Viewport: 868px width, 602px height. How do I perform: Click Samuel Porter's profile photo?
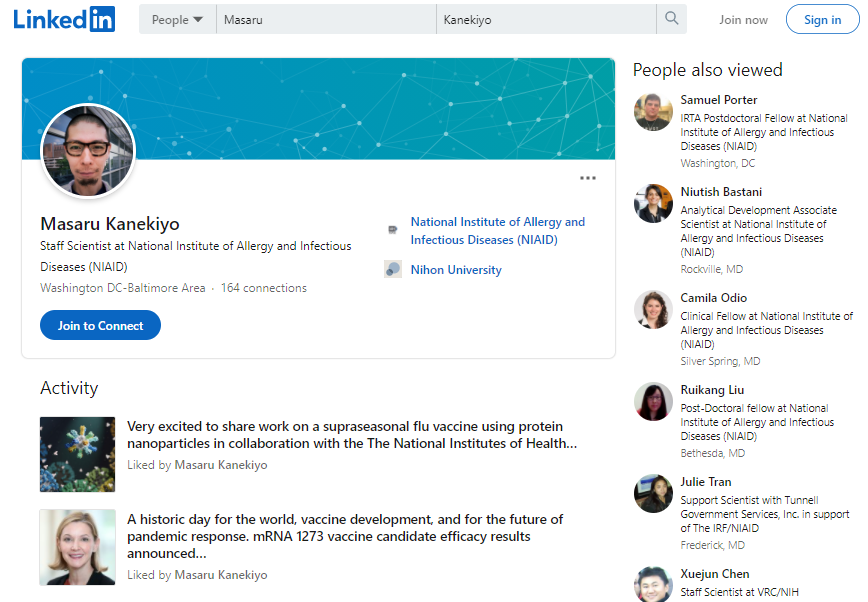[x=653, y=112]
